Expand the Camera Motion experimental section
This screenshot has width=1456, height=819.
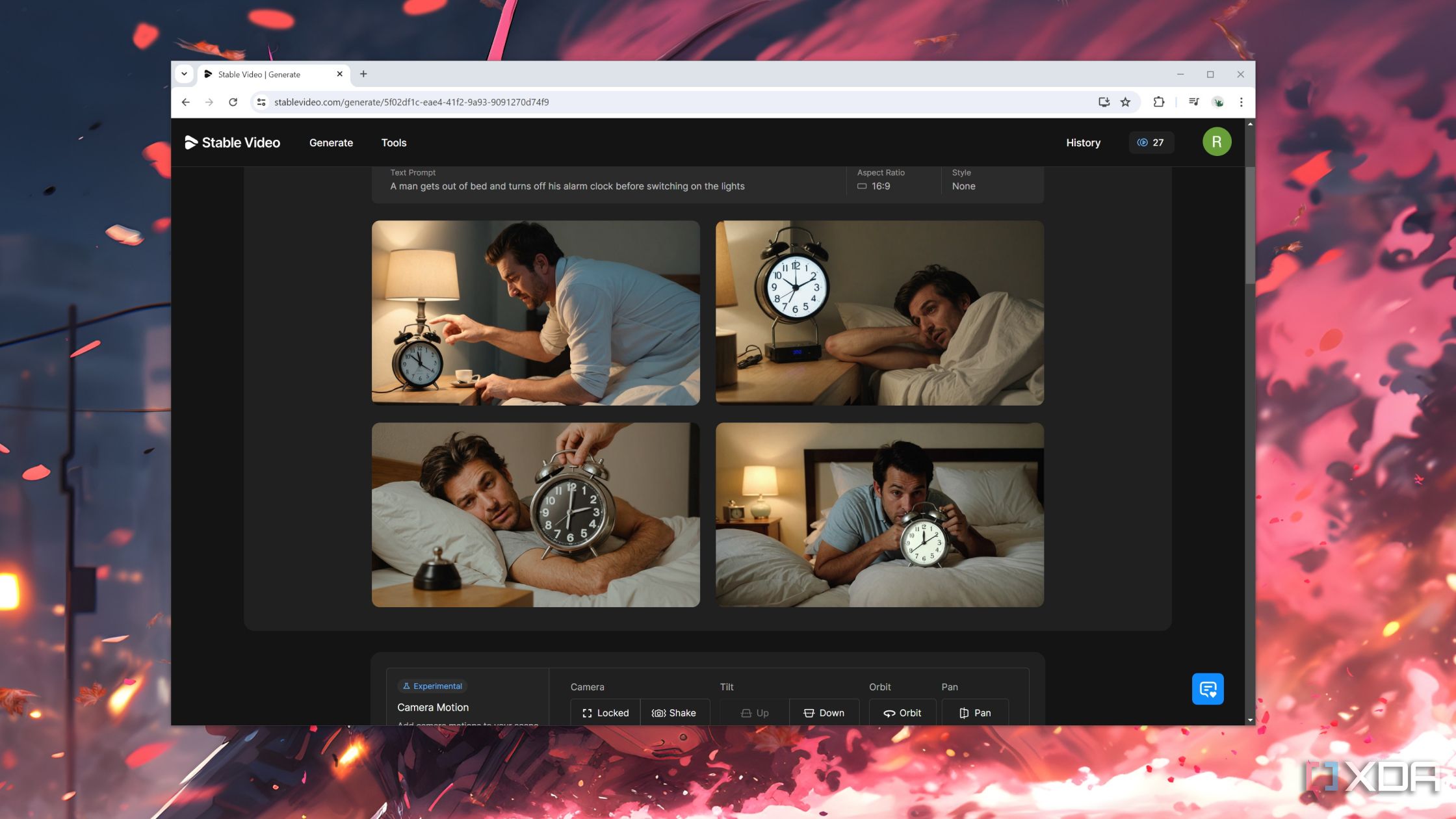(432, 707)
